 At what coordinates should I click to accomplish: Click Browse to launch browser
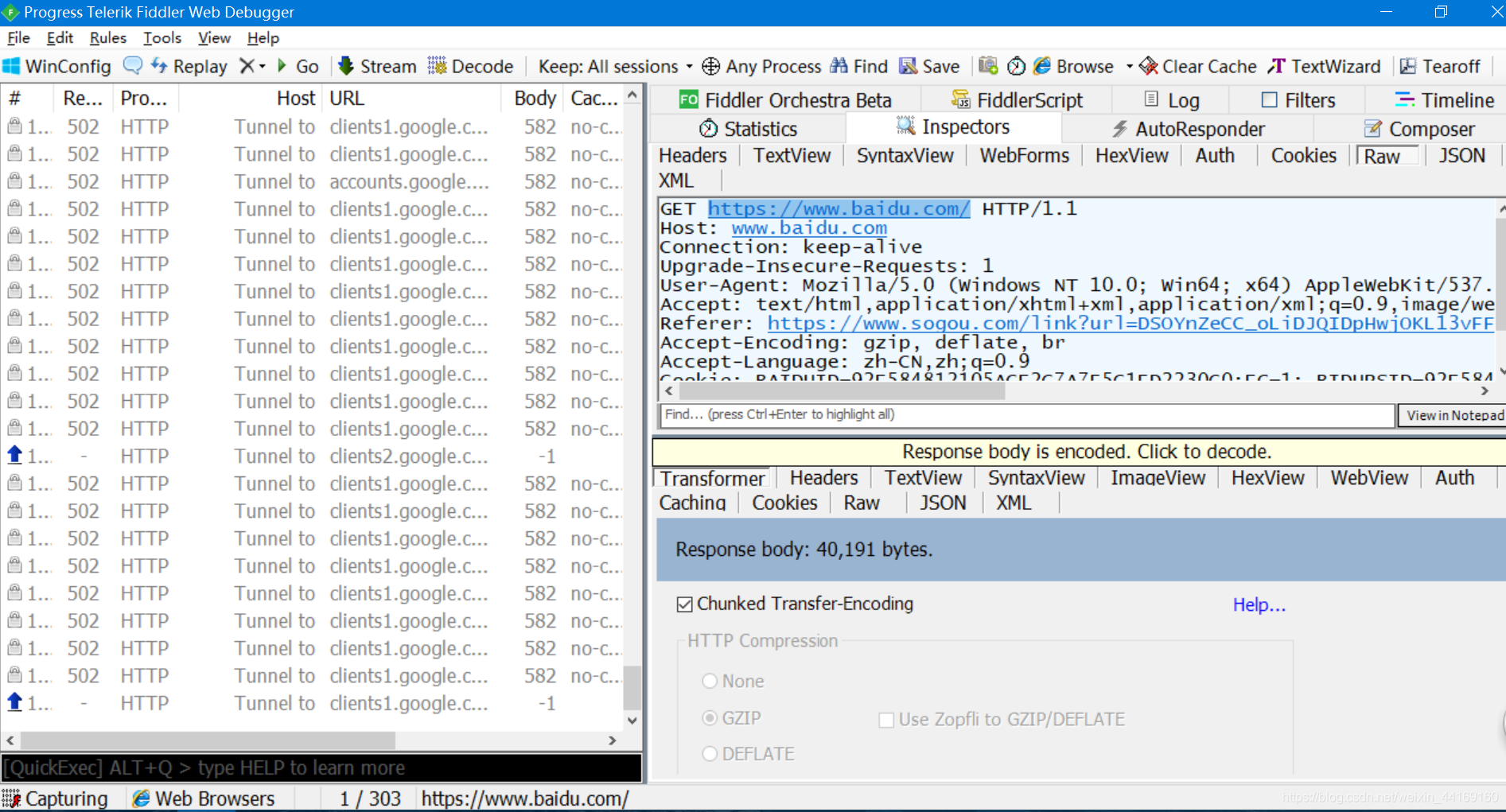point(1074,67)
